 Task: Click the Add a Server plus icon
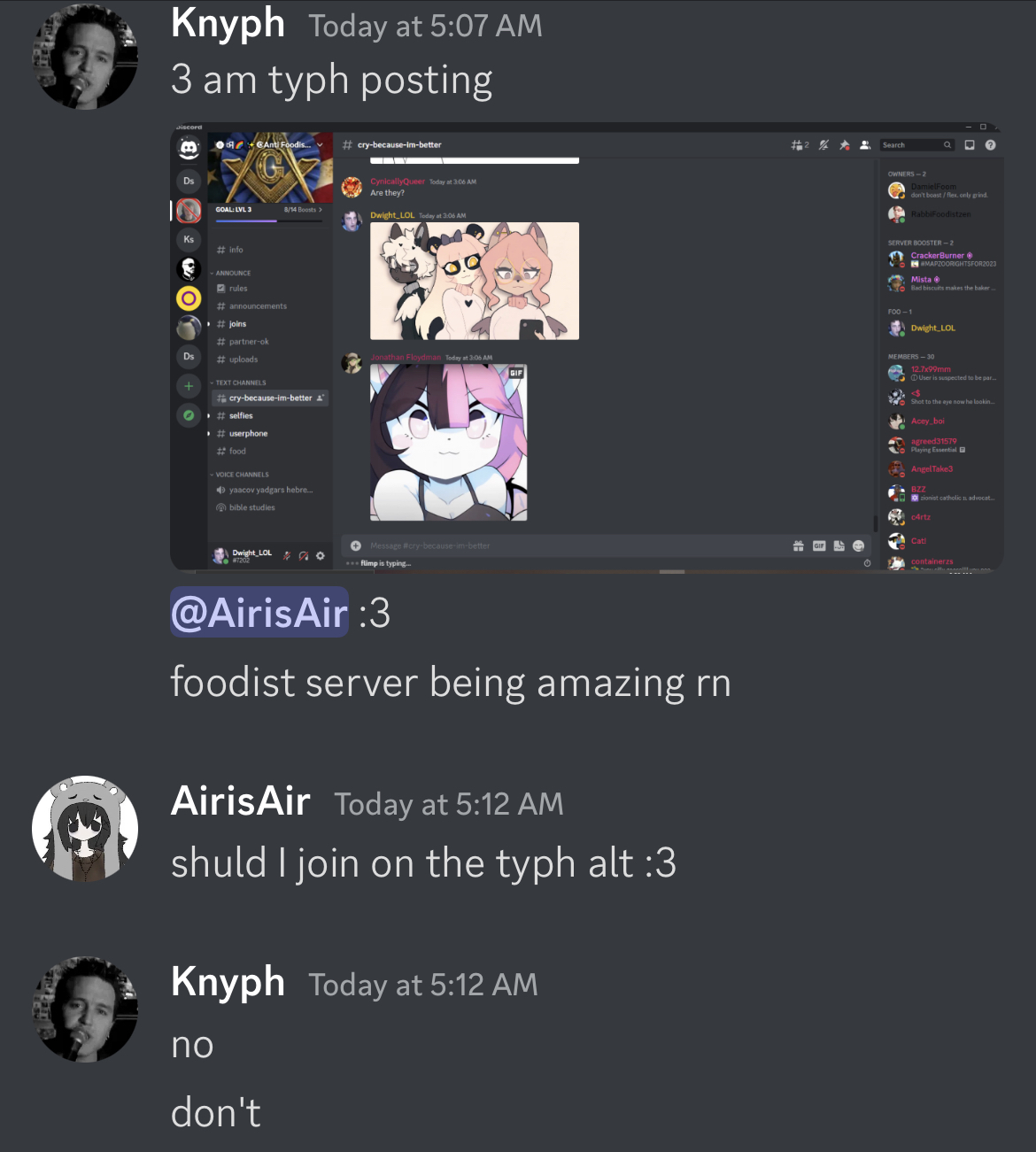coord(189,386)
